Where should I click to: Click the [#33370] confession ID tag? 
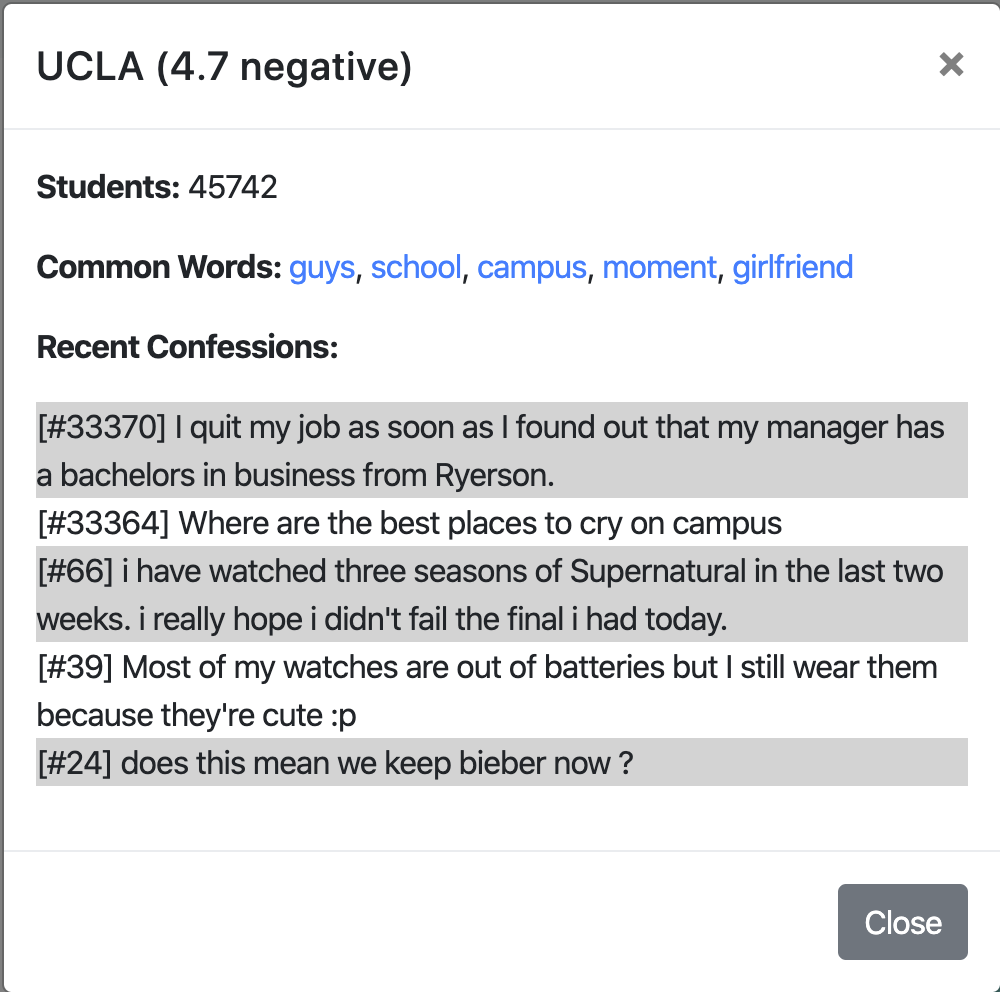click(101, 428)
